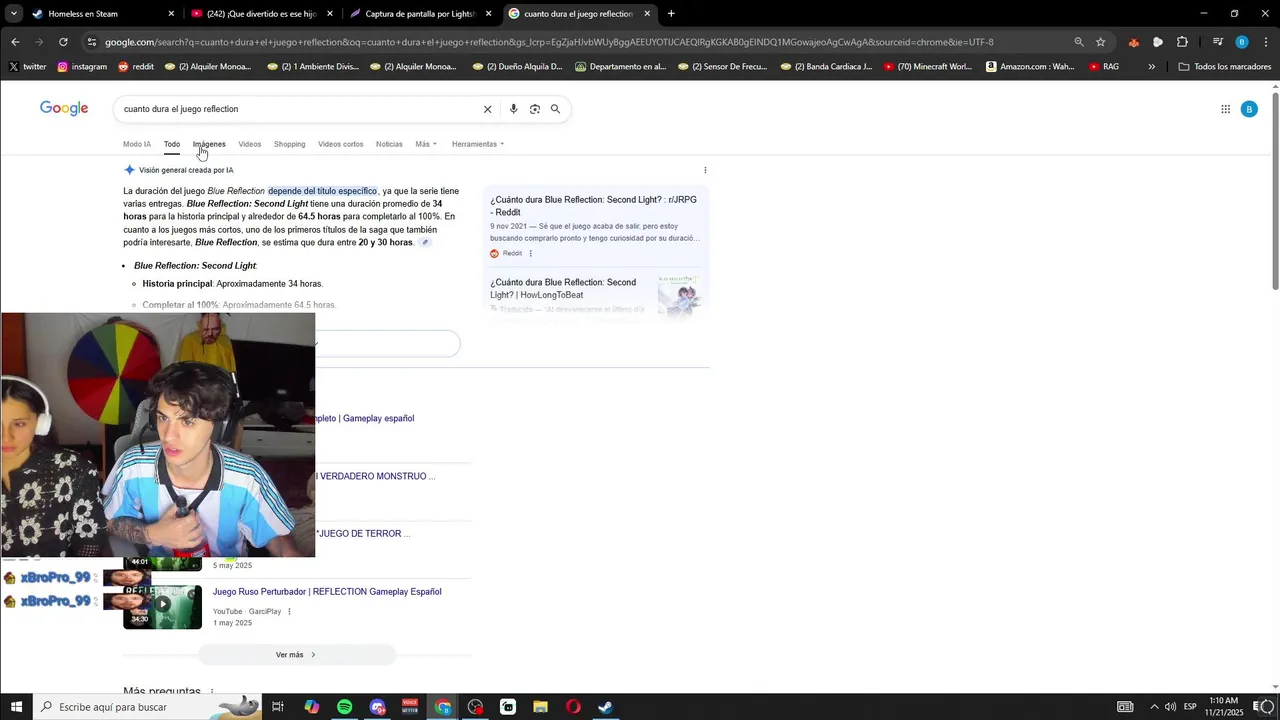Click into the Google search field
1280x720 pixels.
(x=300, y=109)
